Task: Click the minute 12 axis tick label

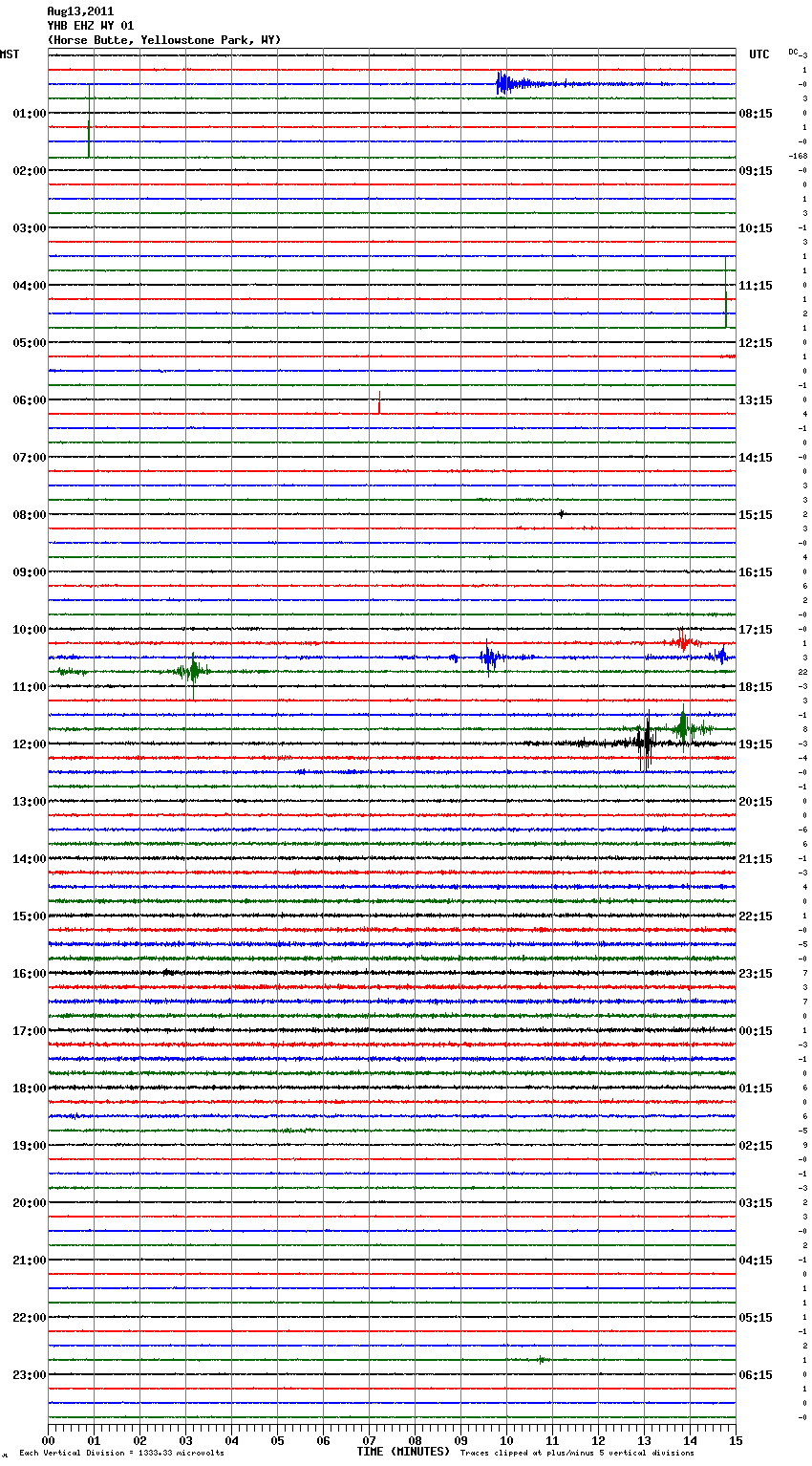Action: click(x=598, y=1440)
